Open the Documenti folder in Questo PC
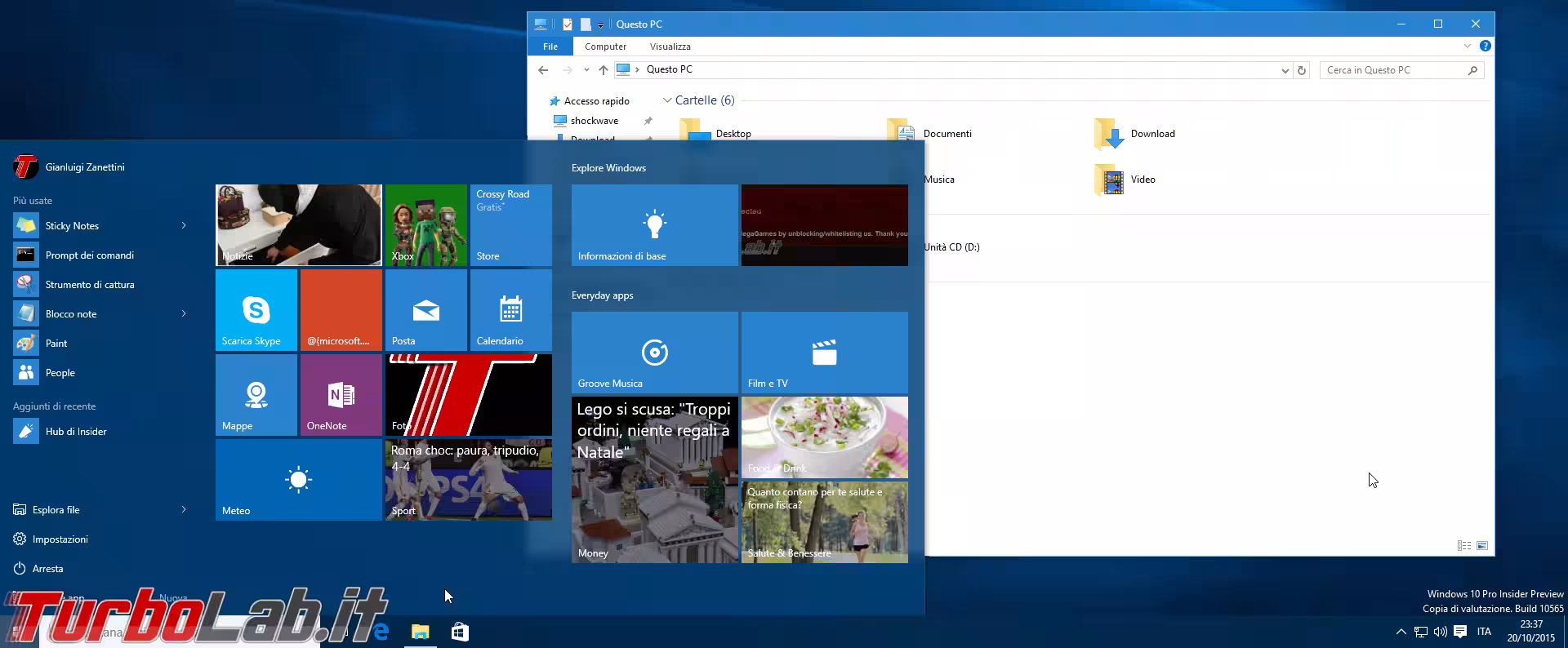1568x648 pixels. coord(929,134)
